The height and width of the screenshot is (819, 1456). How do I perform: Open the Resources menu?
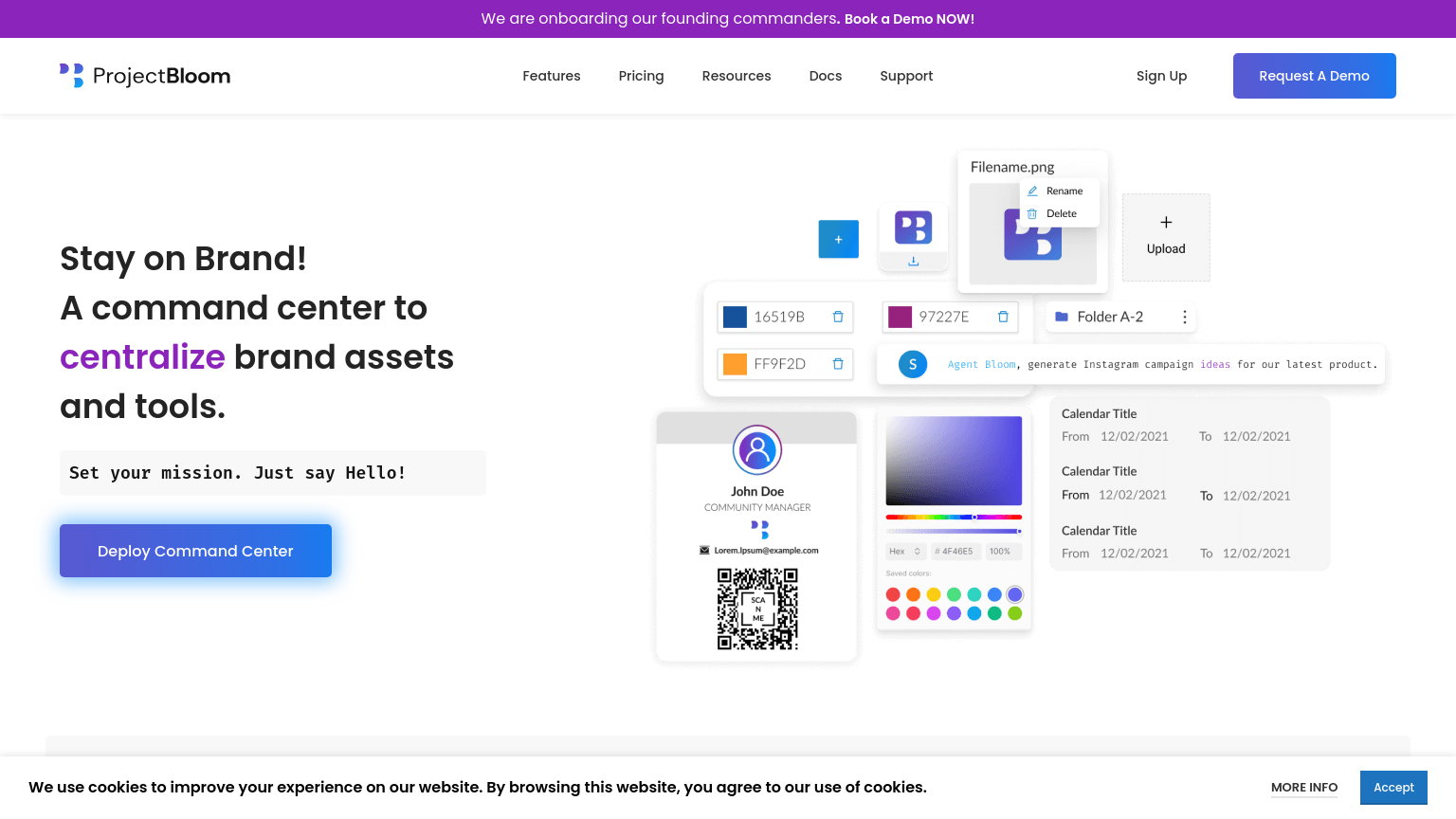pyautogui.click(x=736, y=76)
